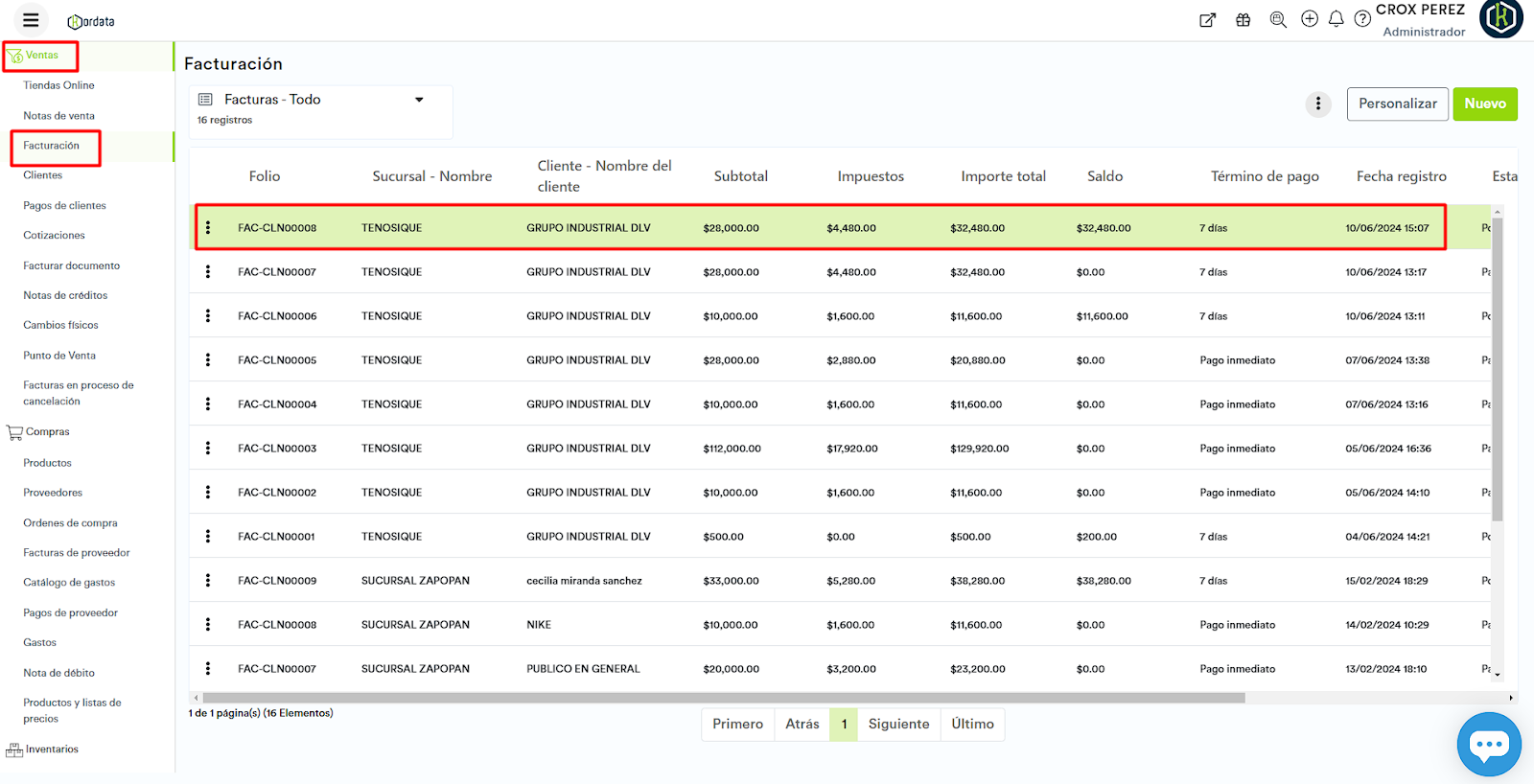The width and height of the screenshot is (1534, 784).
Task: Click the plus circle add icon
Action: (1309, 19)
